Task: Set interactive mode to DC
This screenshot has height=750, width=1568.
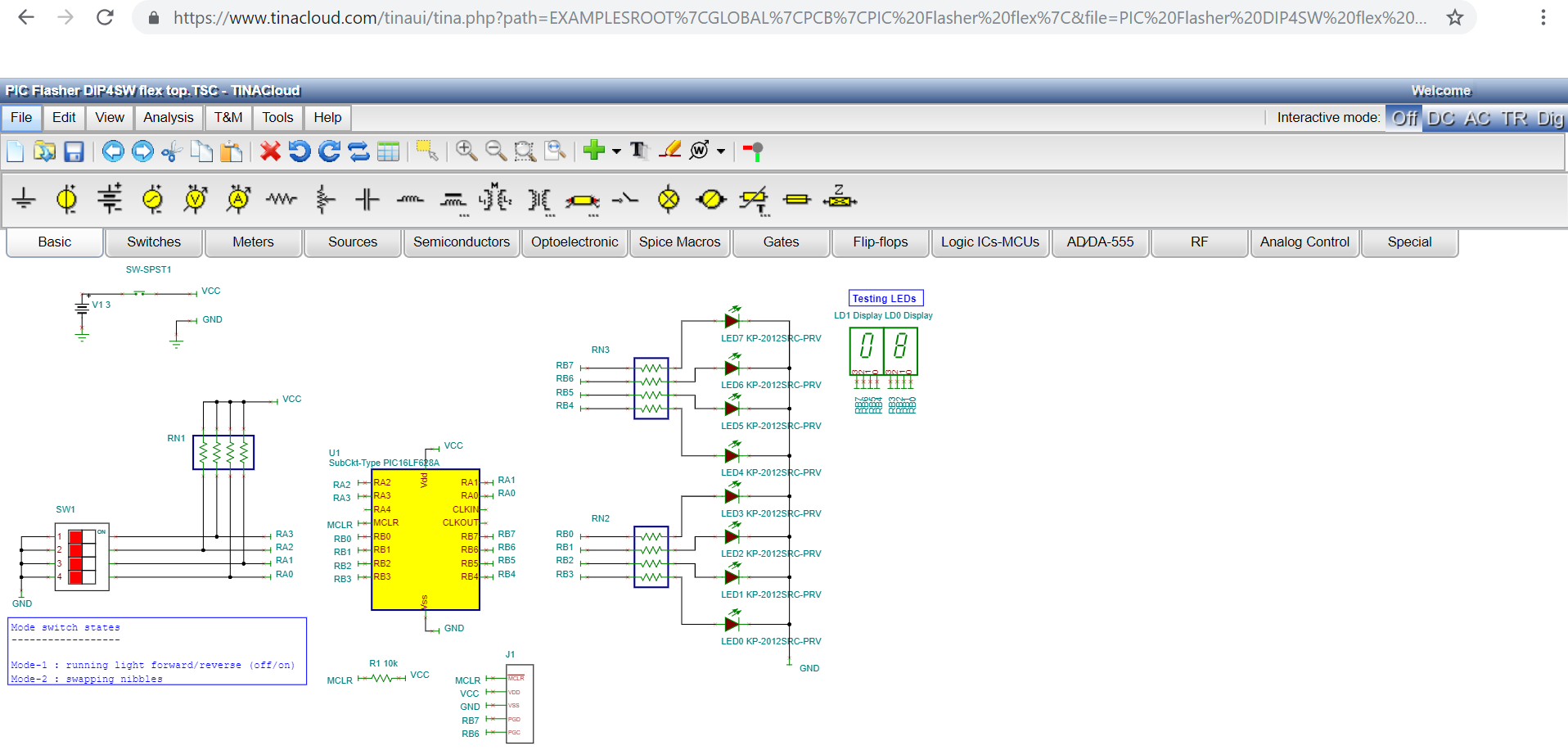Action: click(x=1440, y=118)
